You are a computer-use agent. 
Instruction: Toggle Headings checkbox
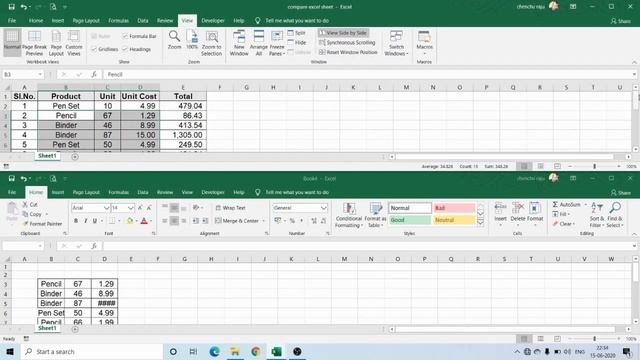click(x=125, y=49)
